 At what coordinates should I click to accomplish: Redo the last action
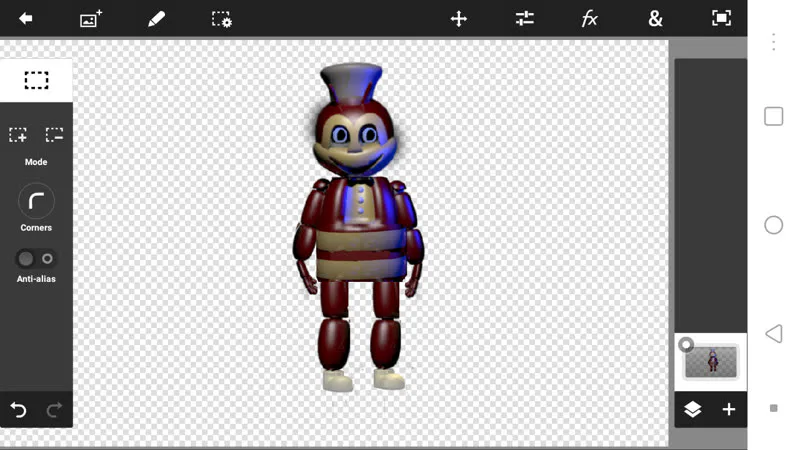(x=54, y=410)
